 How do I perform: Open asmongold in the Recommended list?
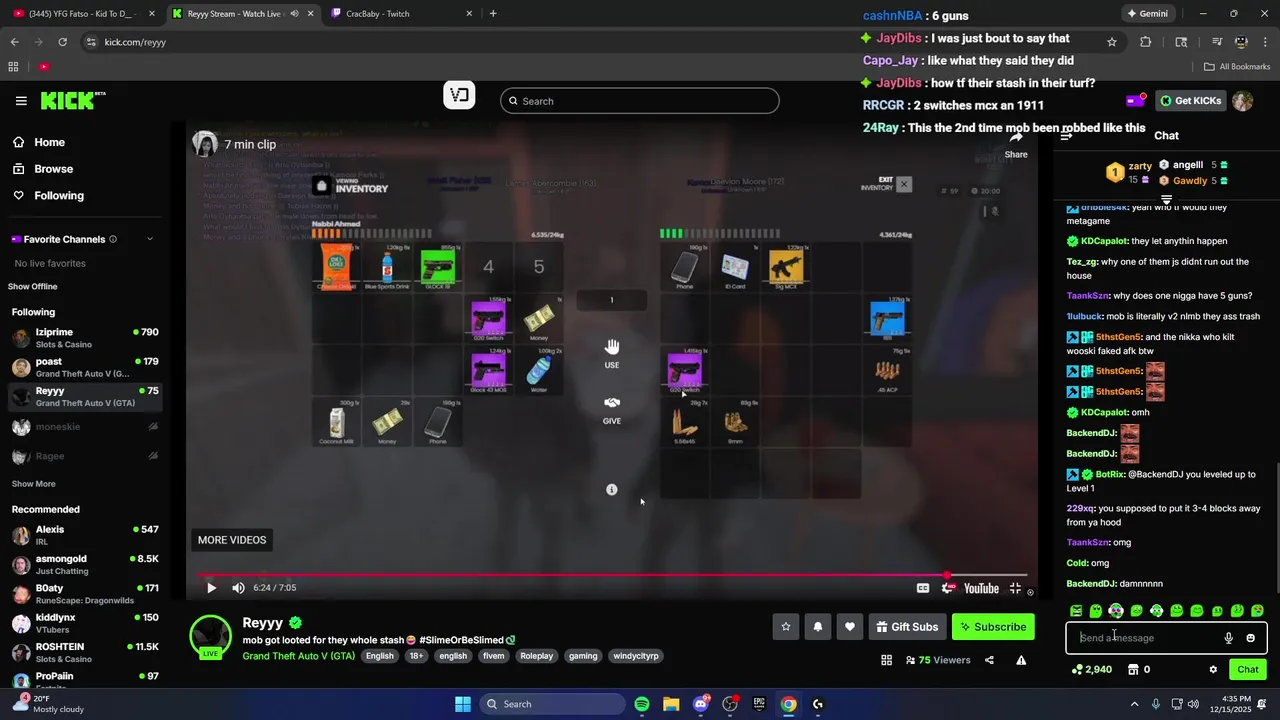pos(85,564)
